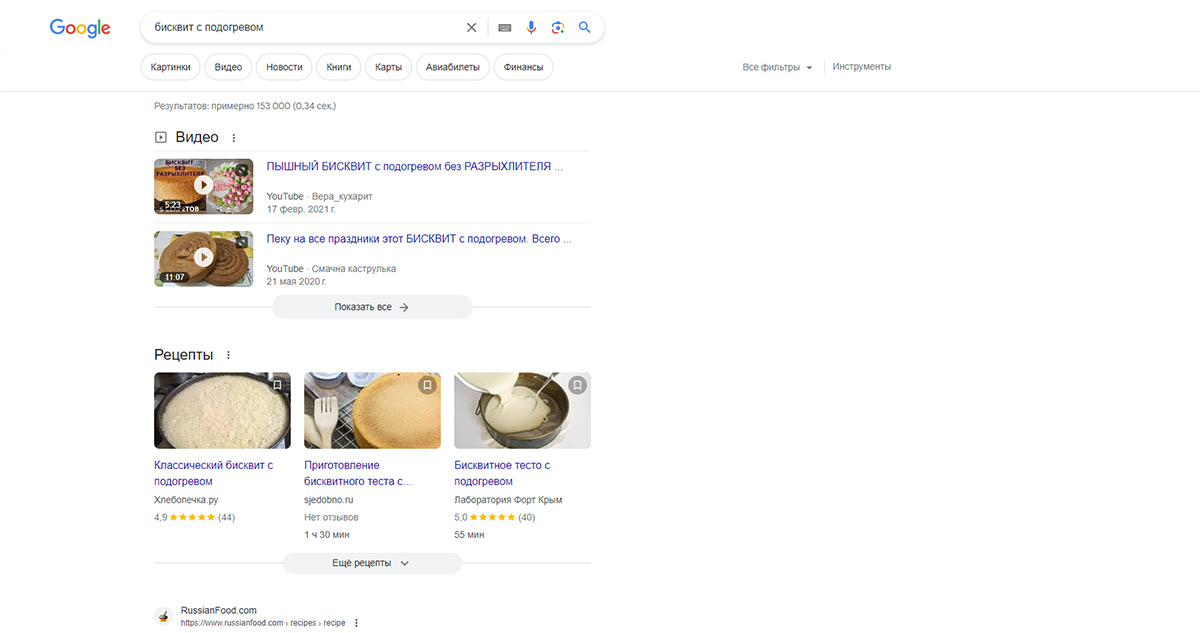Open RussianFood.com result options menu
The width and height of the screenshot is (1200, 633).
(x=356, y=623)
